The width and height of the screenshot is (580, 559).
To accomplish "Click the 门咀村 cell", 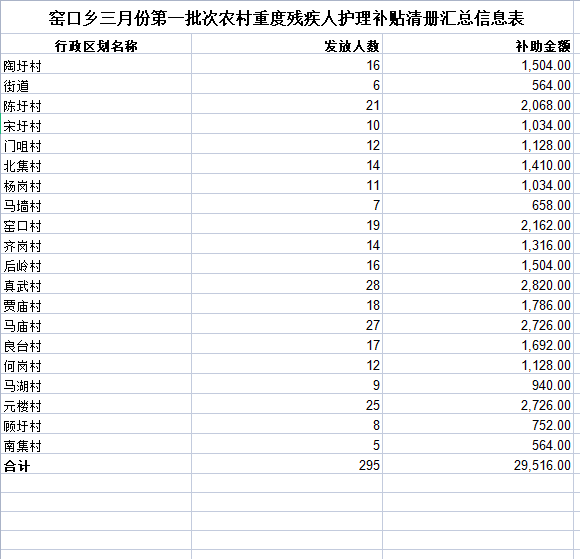I will click(96, 144).
